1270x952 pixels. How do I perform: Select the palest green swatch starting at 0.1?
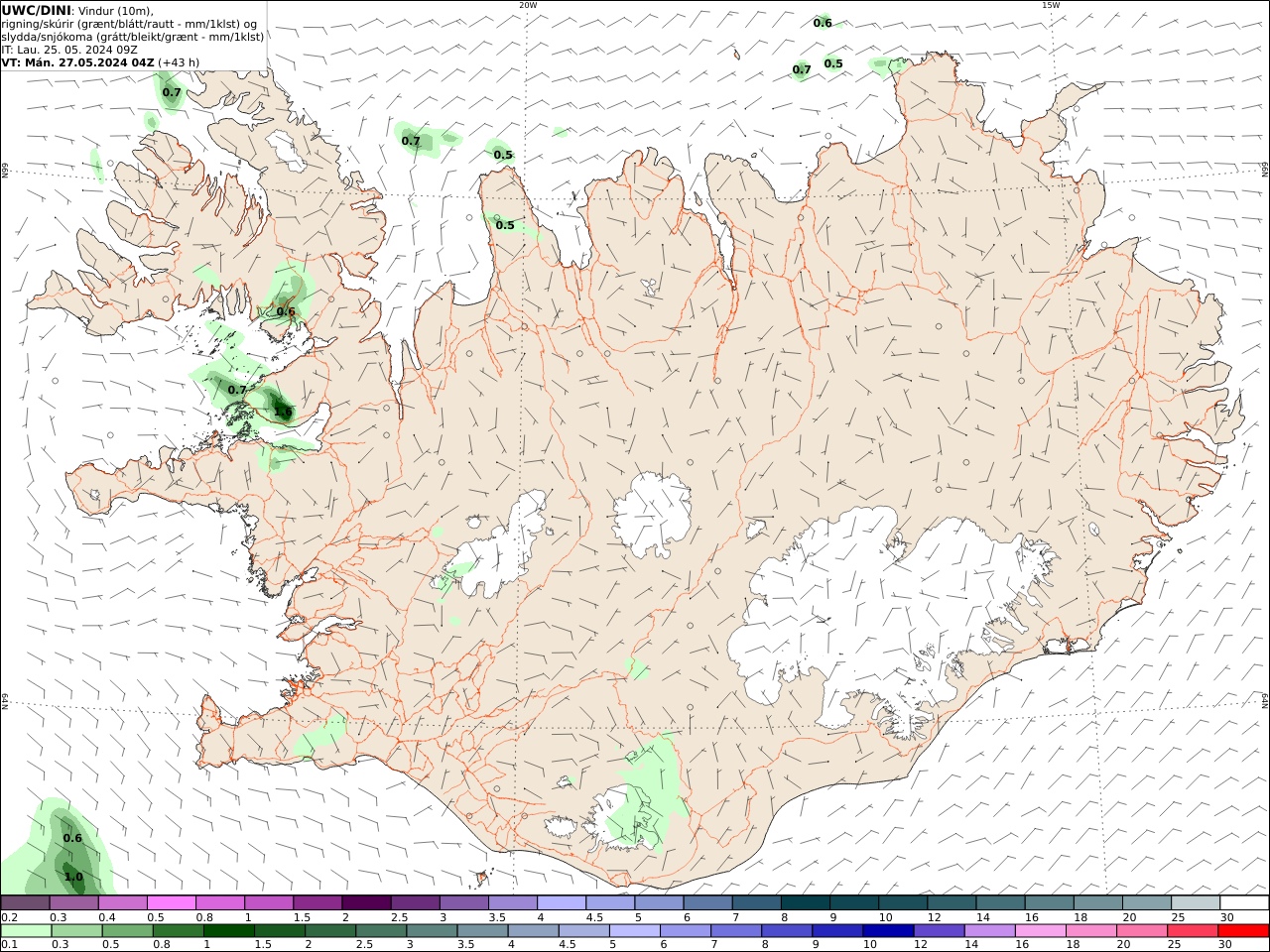pos(26,931)
